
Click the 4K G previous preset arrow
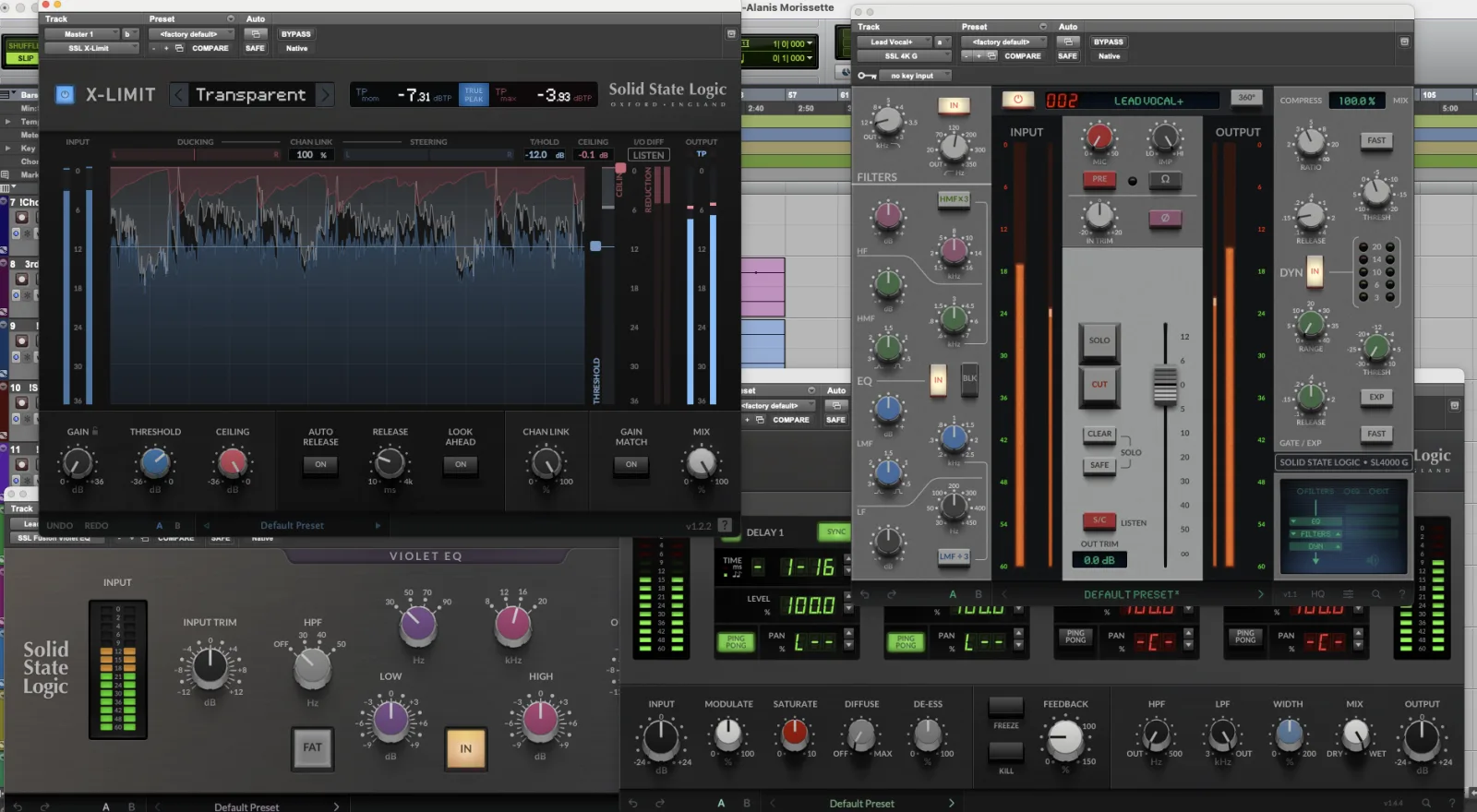[x=1004, y=594]
